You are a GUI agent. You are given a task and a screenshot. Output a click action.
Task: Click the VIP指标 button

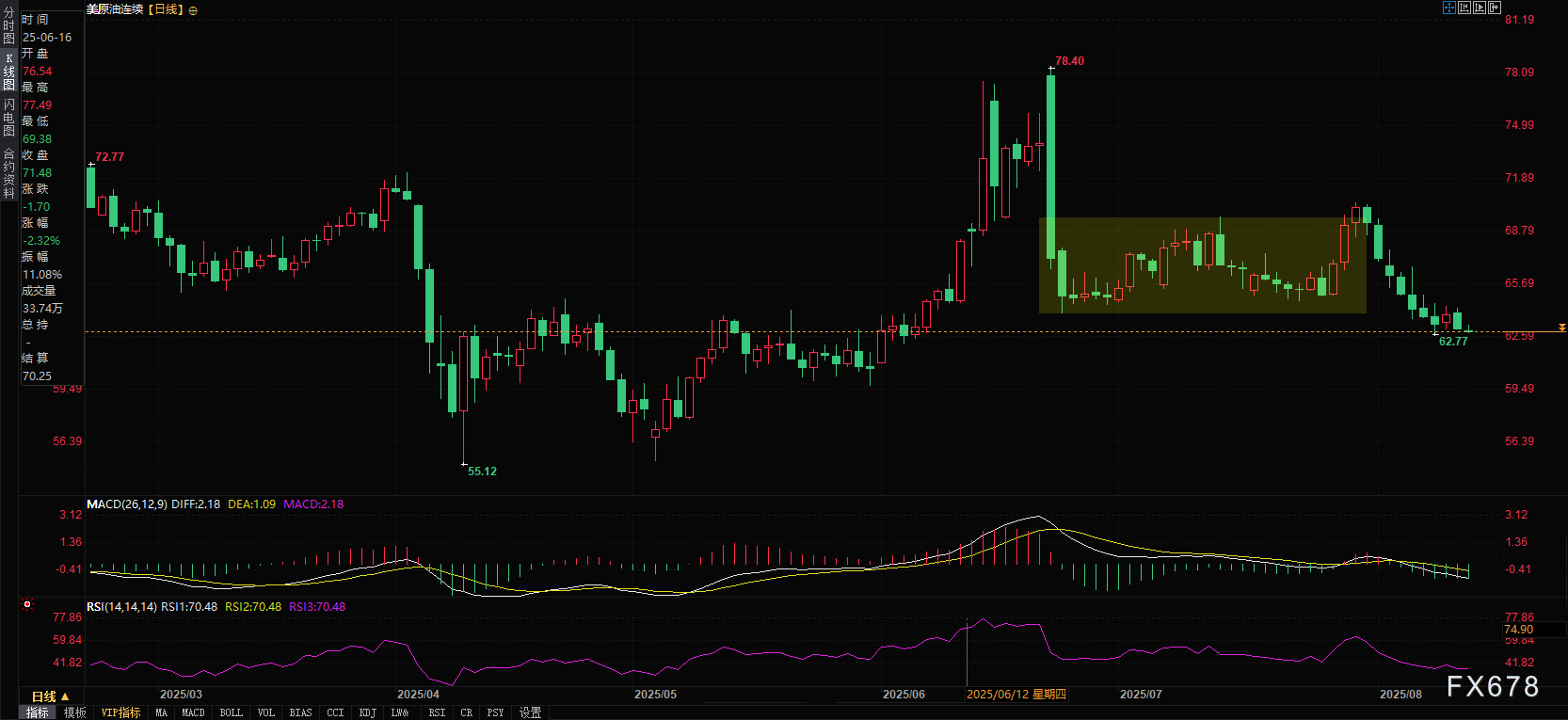coord(120,712)
